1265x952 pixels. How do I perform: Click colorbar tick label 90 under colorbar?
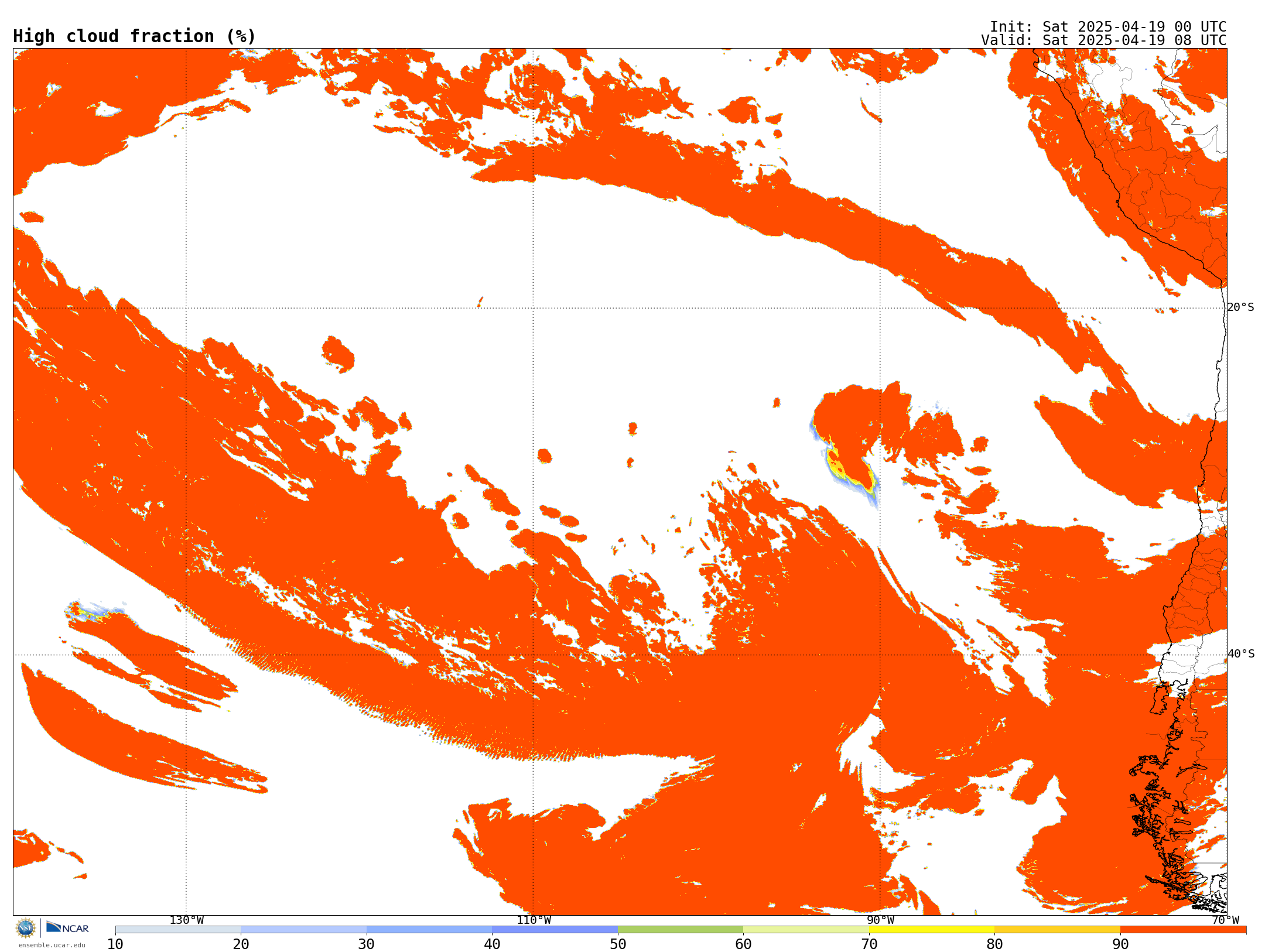tap(1120, 944)
